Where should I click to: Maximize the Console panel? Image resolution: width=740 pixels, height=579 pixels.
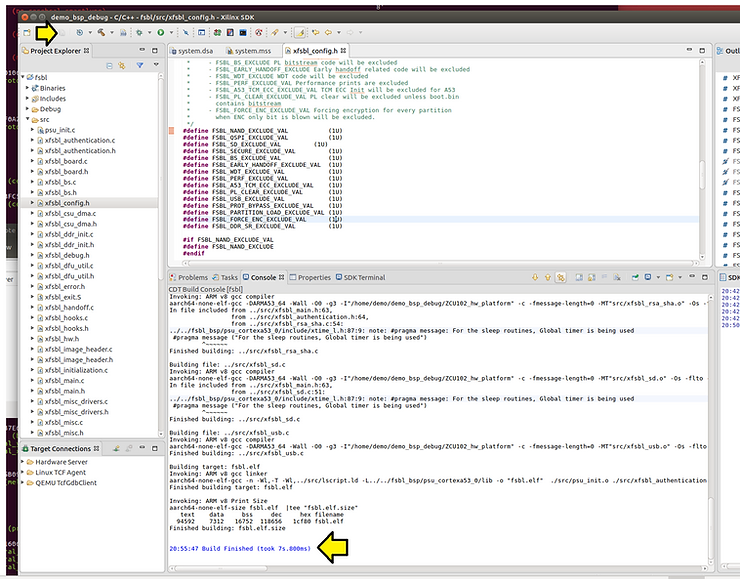pyautogui.click(x=705, y=277)
